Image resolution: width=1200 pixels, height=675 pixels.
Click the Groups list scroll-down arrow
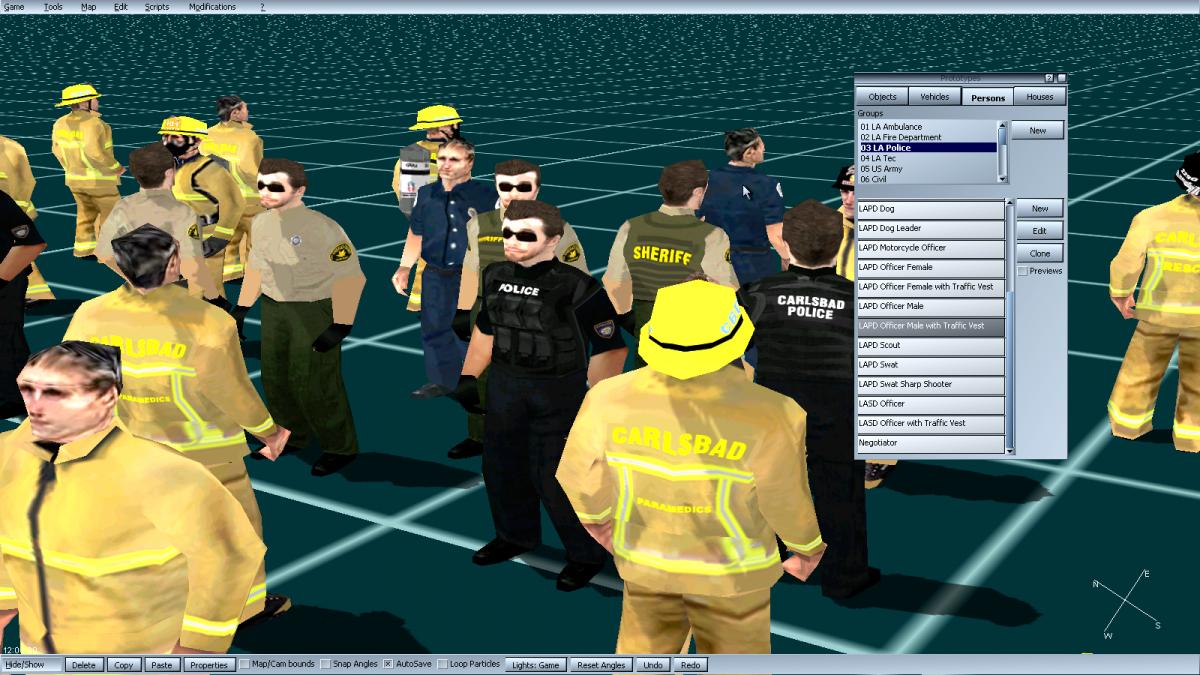tap(1003, 179)
